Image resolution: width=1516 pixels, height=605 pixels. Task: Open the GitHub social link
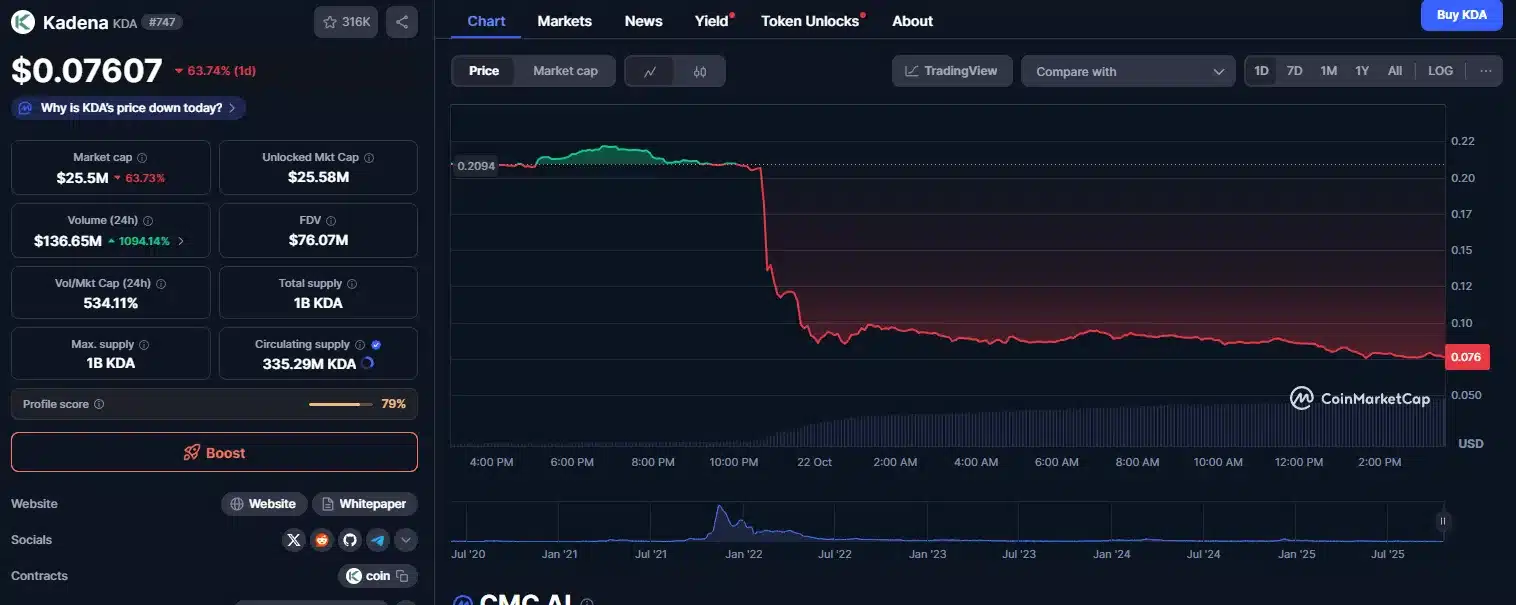(349, 540)
